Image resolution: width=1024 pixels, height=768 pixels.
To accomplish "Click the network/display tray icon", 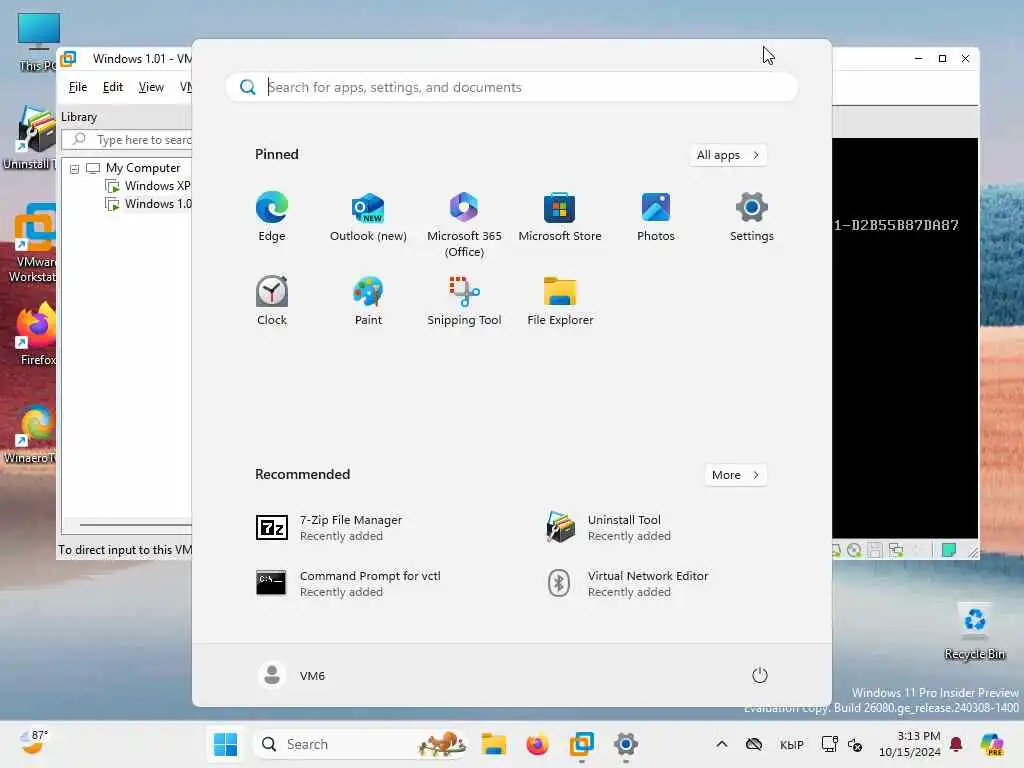I will pos(829,744).
